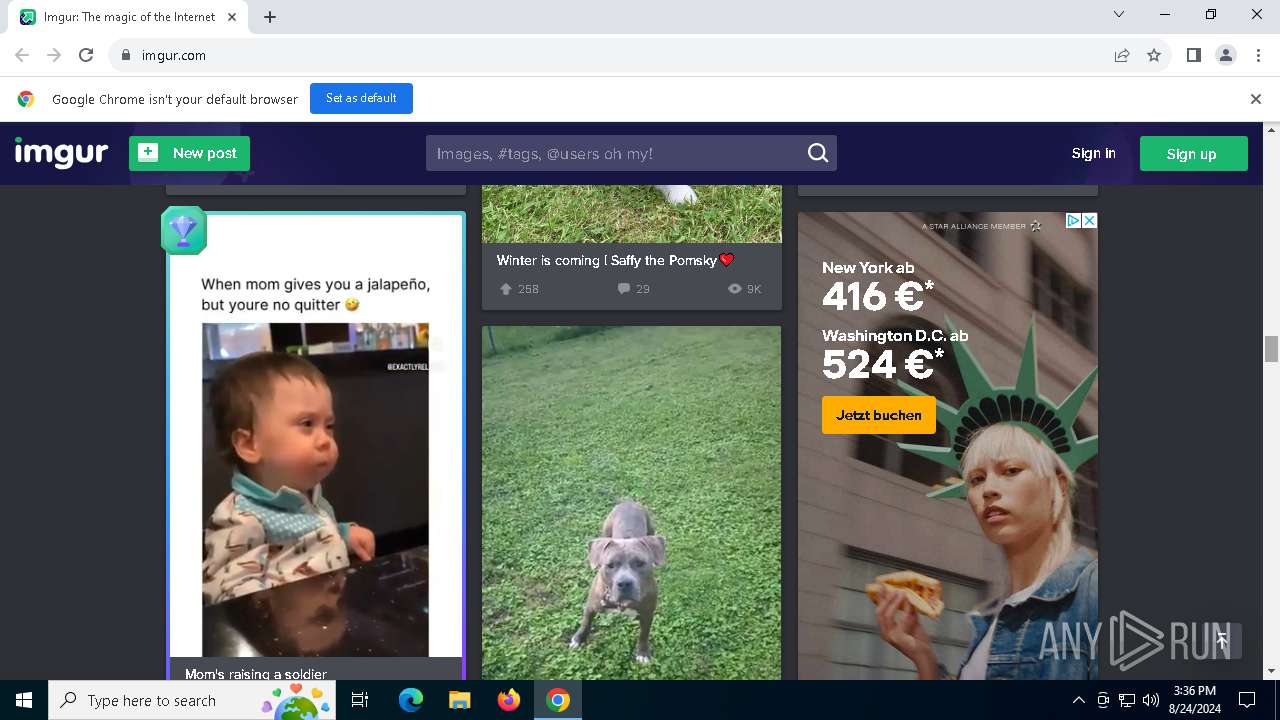Open the grey pitbull on grass post

click(631, 503)
